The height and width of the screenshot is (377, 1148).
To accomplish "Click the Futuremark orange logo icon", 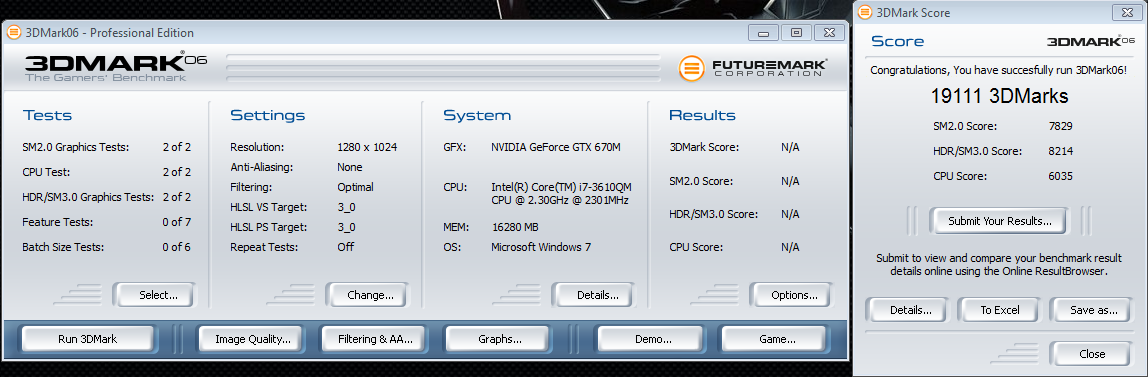I will coord(691,68).
